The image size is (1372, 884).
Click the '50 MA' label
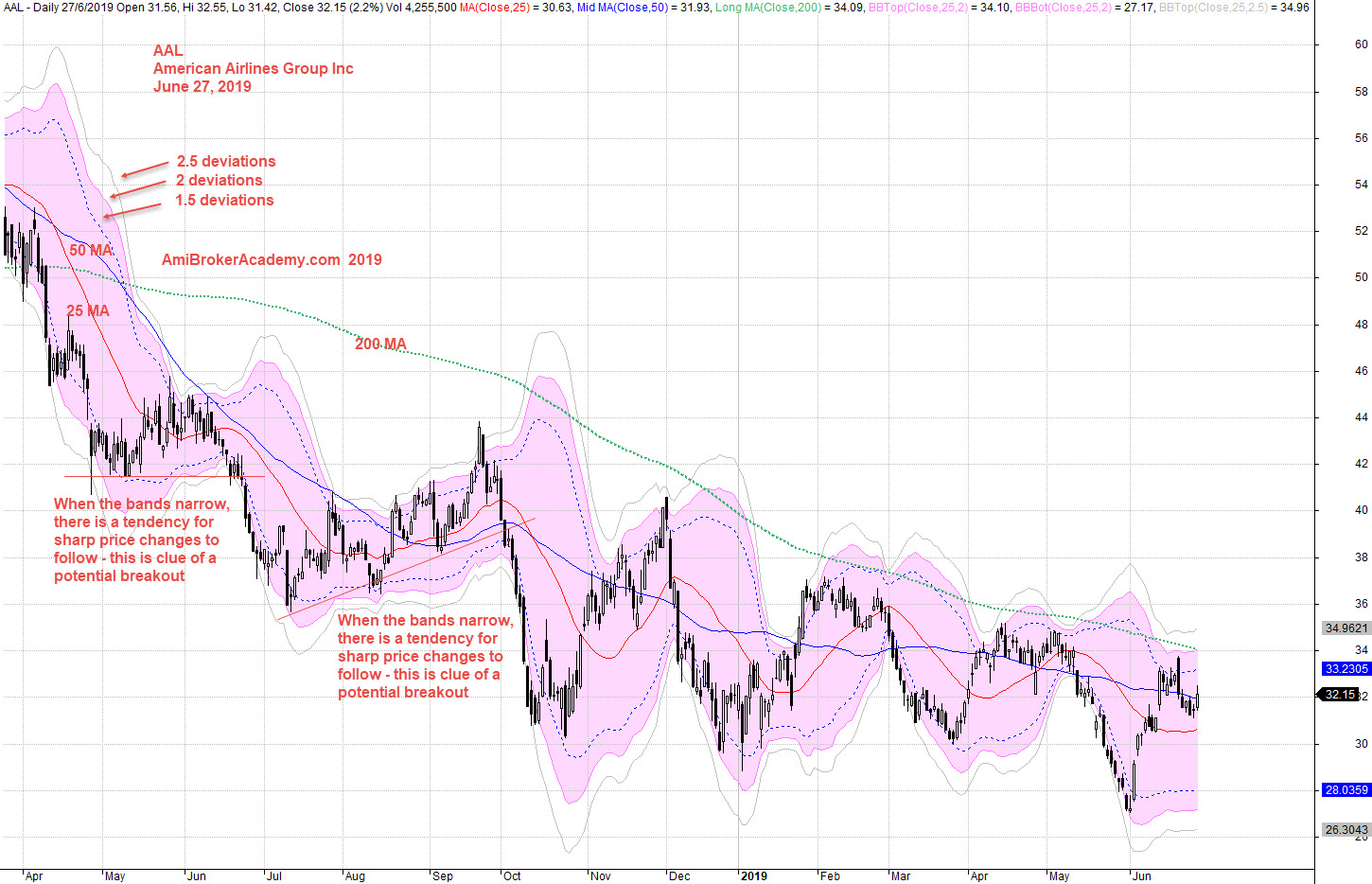pos(91,250)
